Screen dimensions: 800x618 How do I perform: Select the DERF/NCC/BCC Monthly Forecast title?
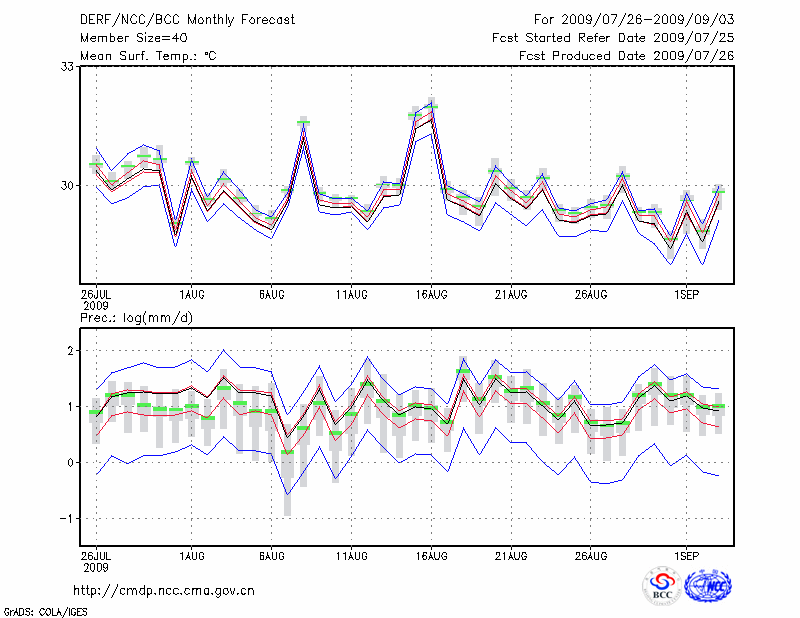point(186,19)
